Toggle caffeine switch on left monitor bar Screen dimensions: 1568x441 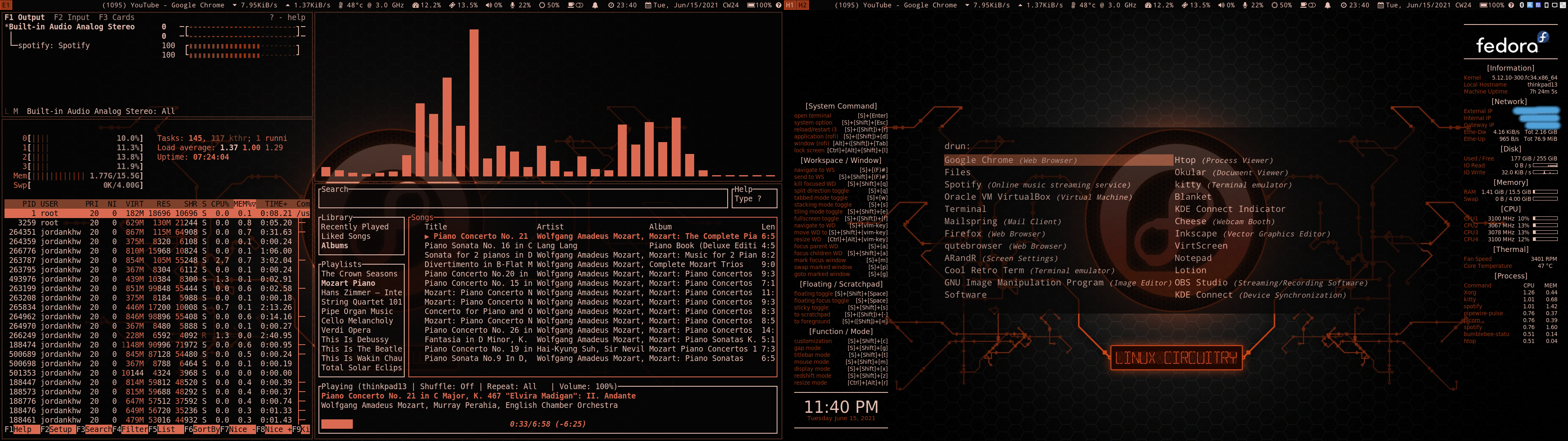579,5
